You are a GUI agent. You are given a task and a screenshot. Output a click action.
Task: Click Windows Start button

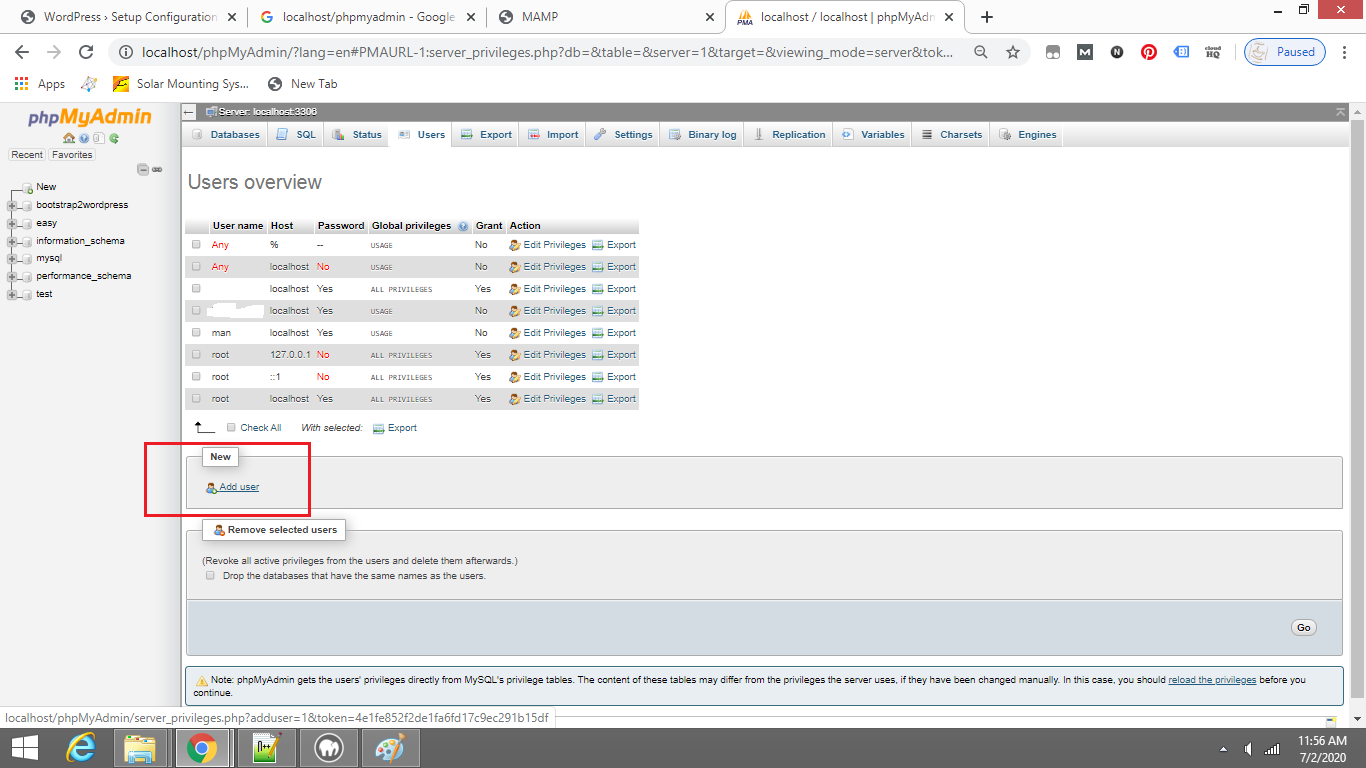tap(24, 748)
